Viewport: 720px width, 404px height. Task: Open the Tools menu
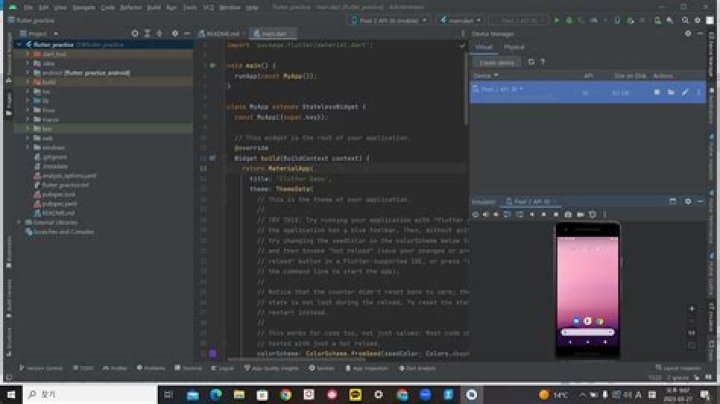[190, 7]
